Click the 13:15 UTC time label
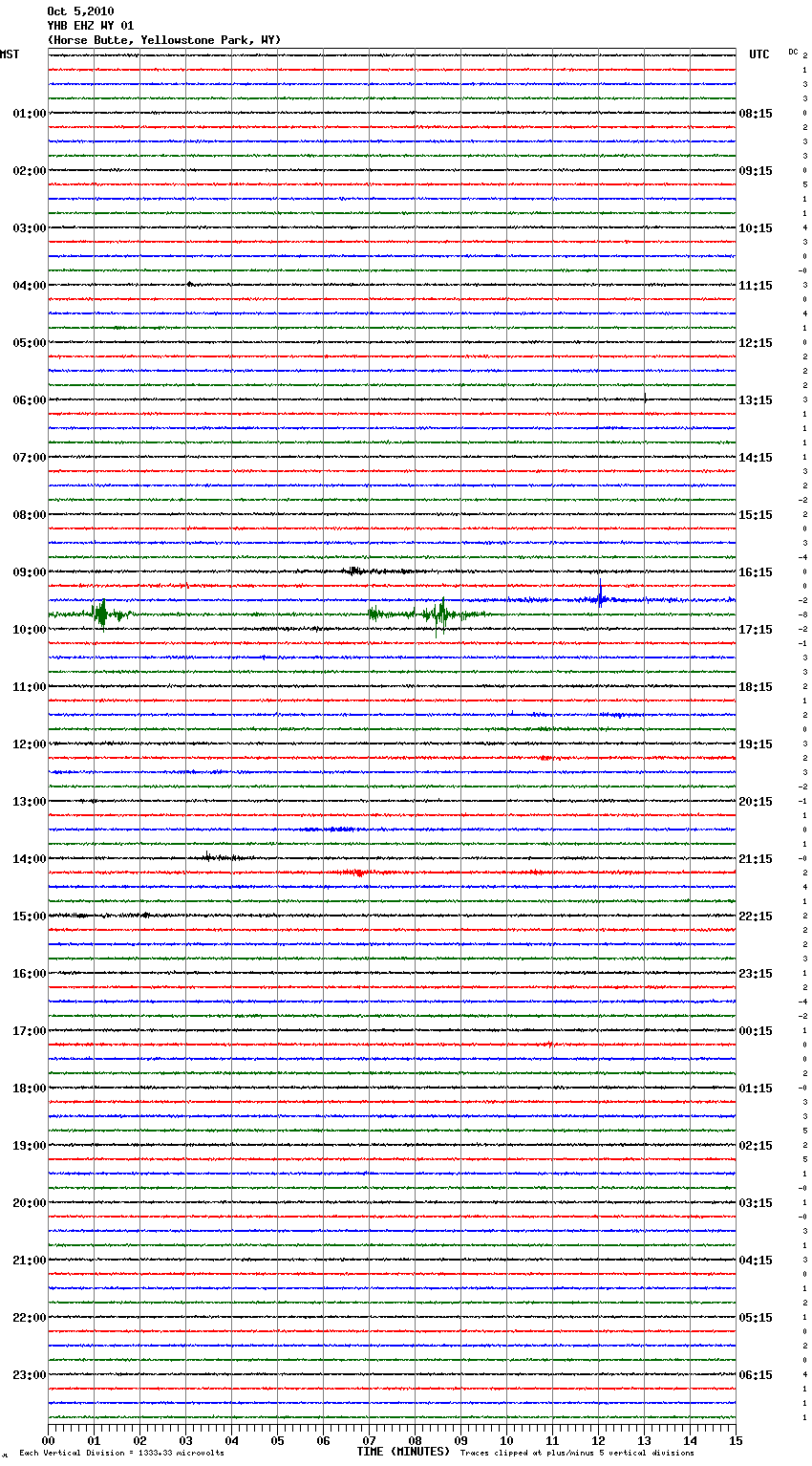Viewport: 812px width, 1466px height. point(756,400)
